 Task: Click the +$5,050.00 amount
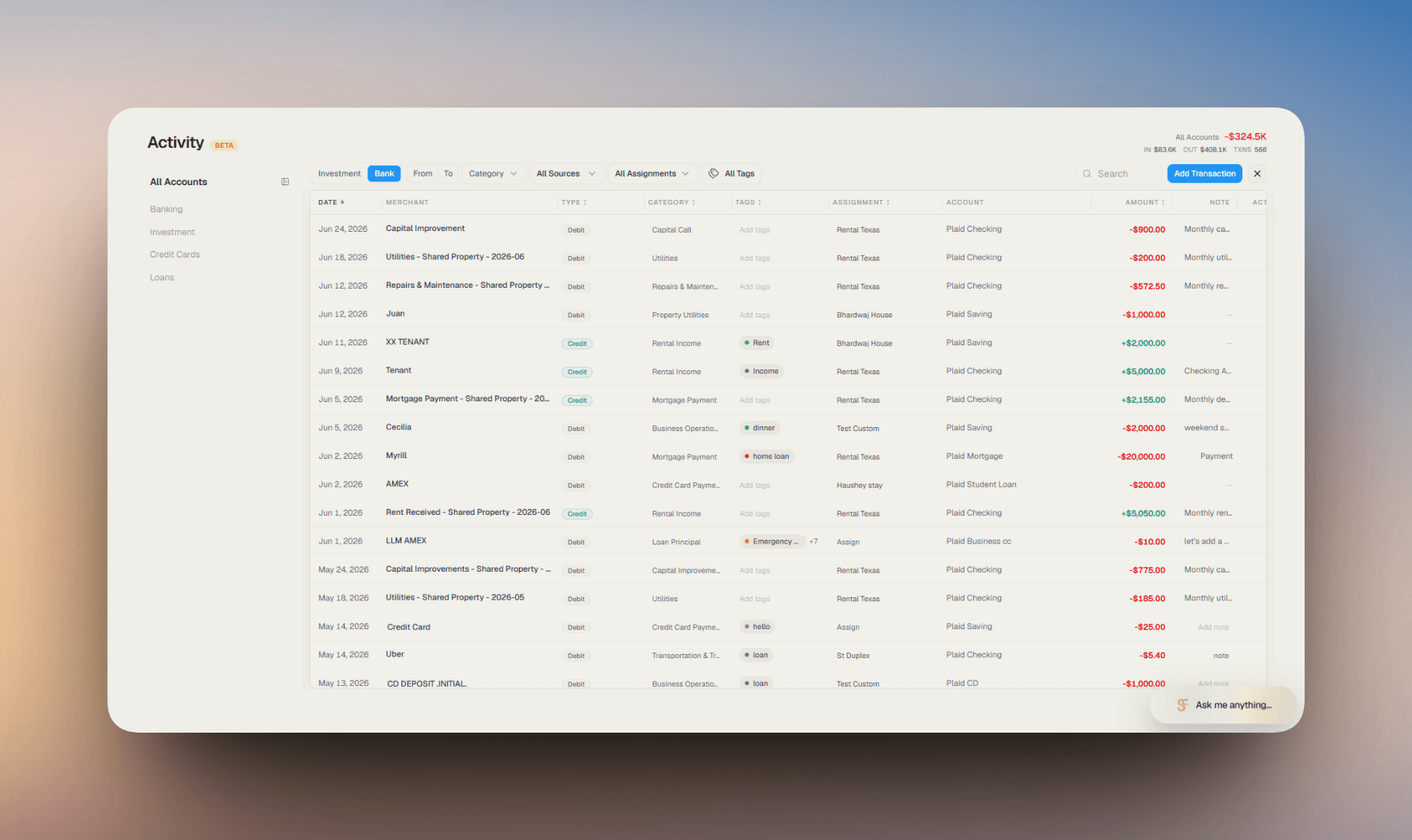1143,513
